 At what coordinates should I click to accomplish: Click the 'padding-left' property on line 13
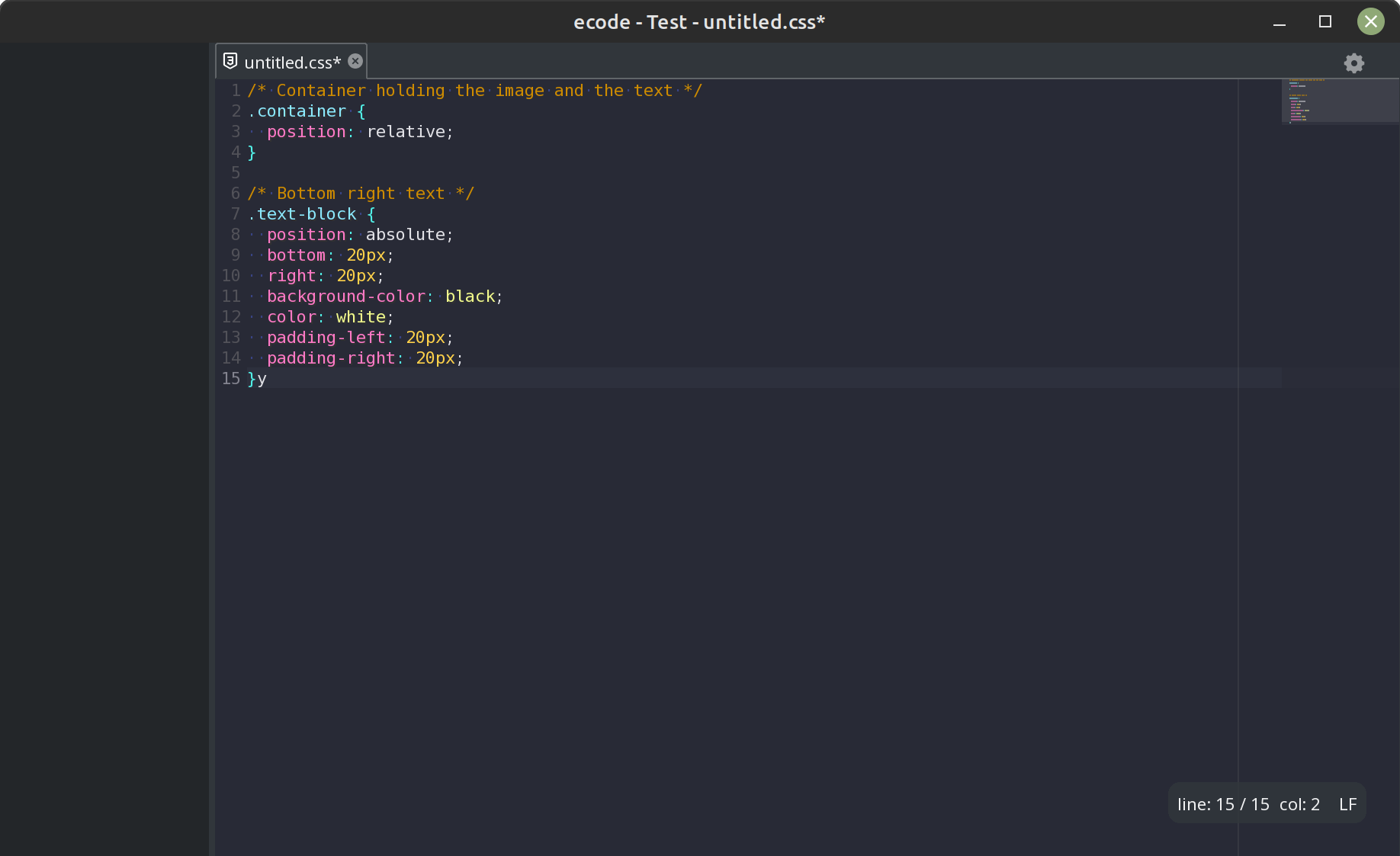pos(328,337)
